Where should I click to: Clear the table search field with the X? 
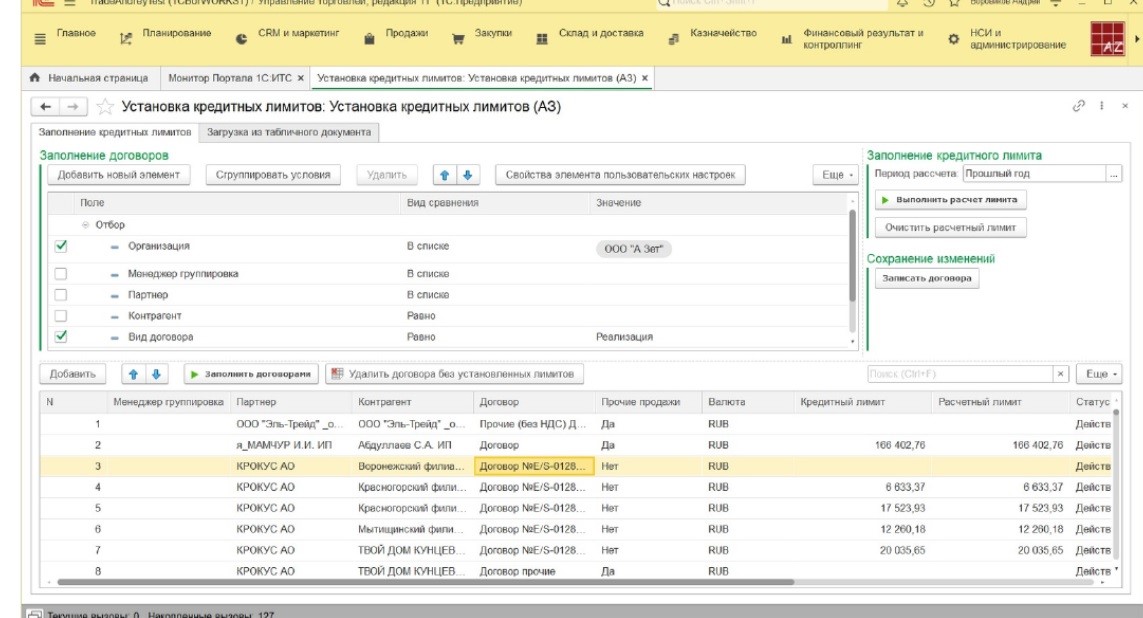[1061, 374]
